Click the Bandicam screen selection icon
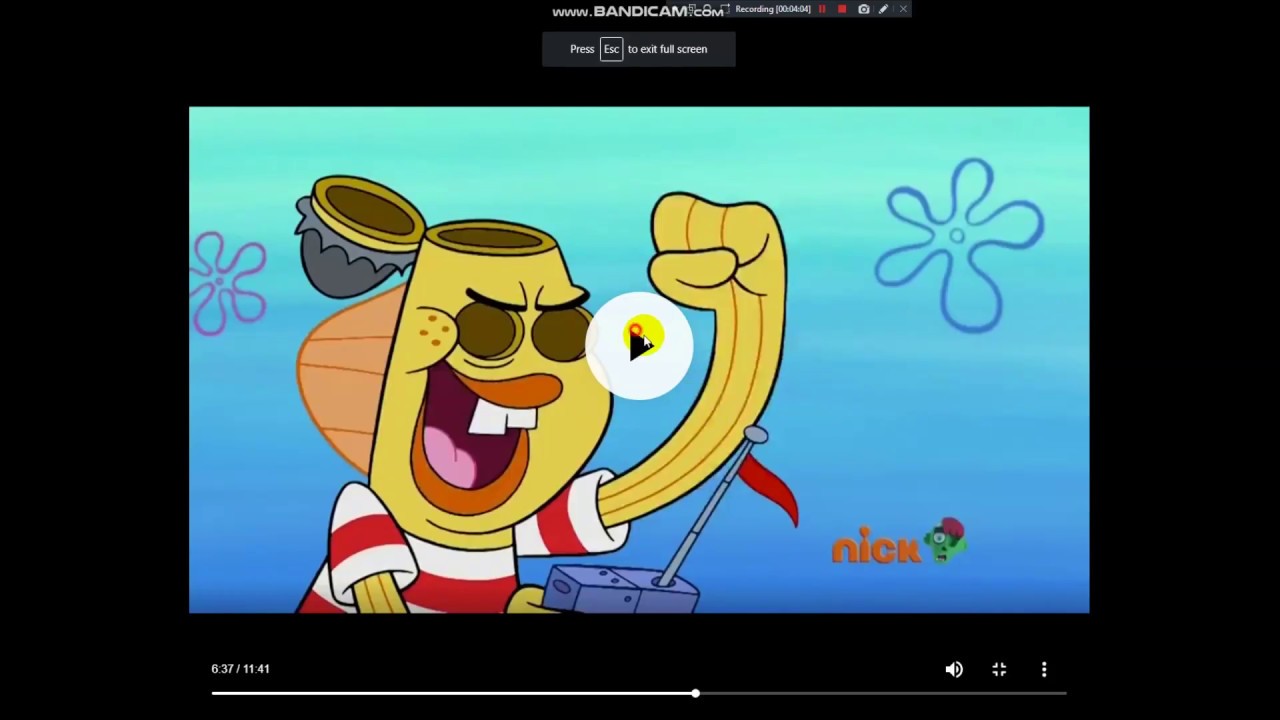The width and height of the screenshot is (1280, 720). pyautogui.click(x=692, y=9)
